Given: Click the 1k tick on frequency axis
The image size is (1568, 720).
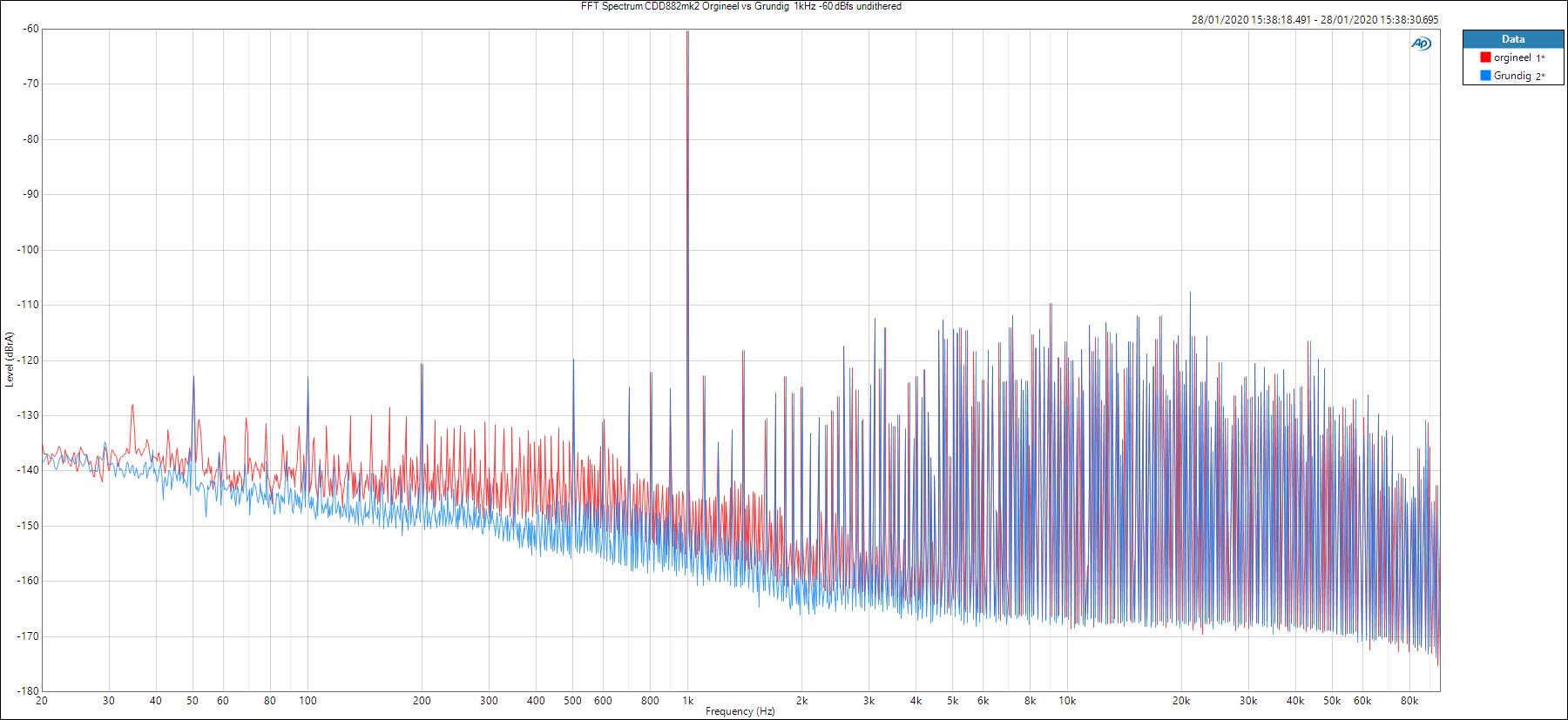Looking at the screenshot, I should 687,700.
